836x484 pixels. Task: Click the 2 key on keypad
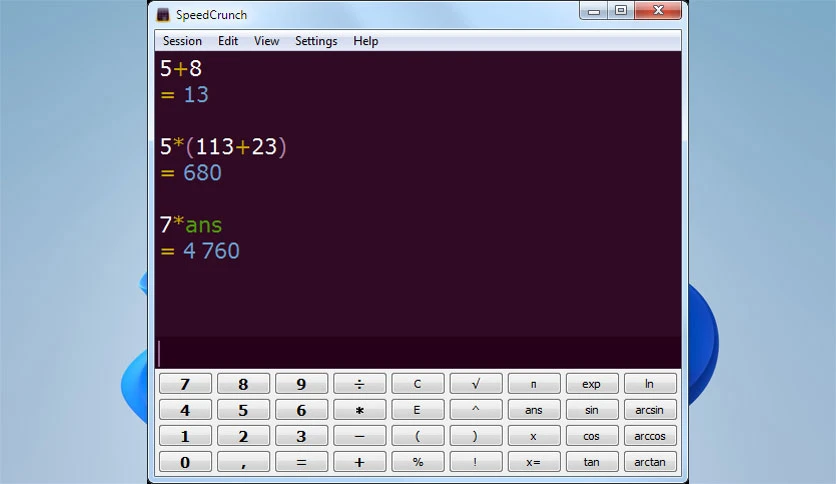pyautogui.click(x=243, y=436)
